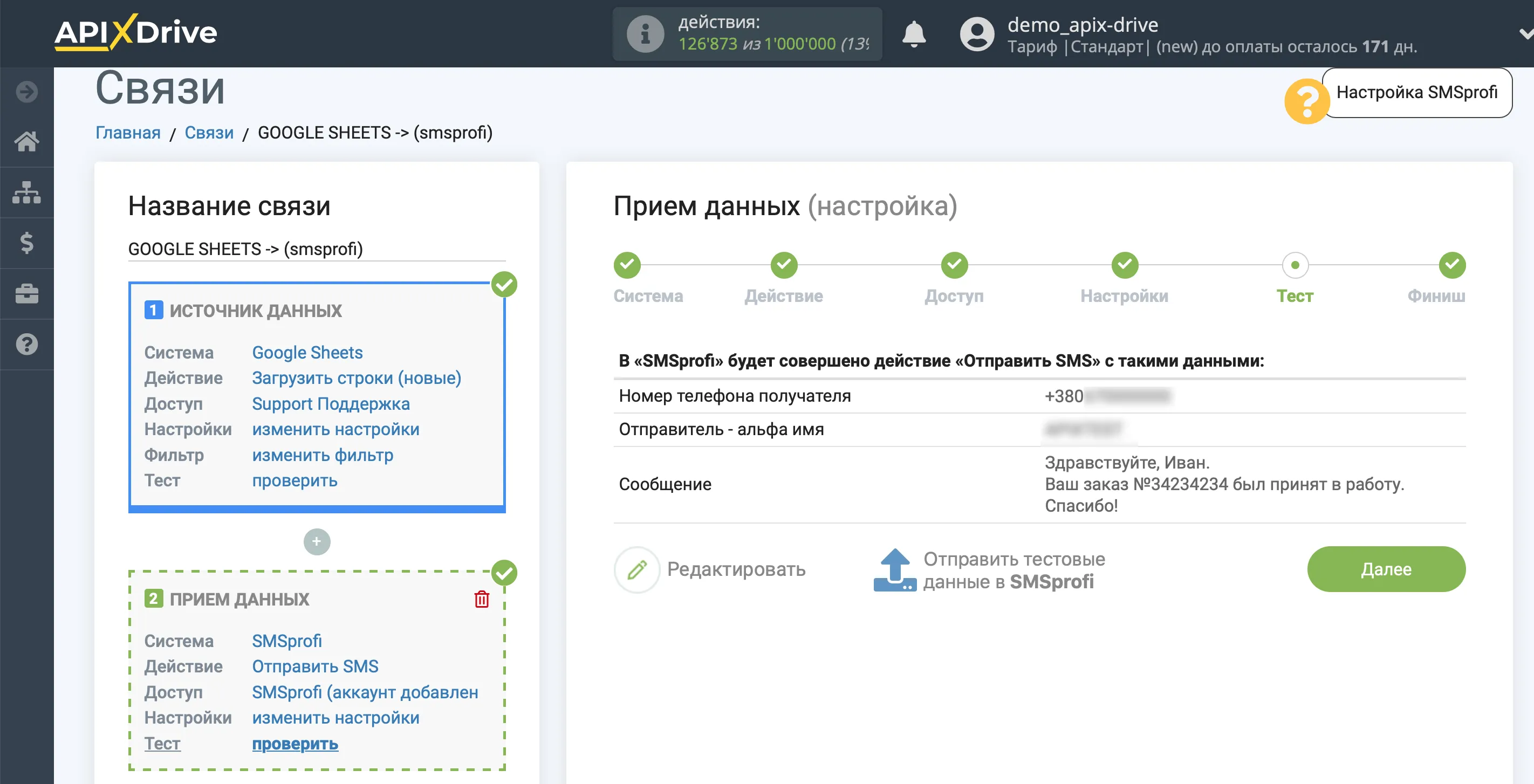Screen dimensions: 1534x784
Task: Click the info icon beside actions counter
Action: [645, 34]
